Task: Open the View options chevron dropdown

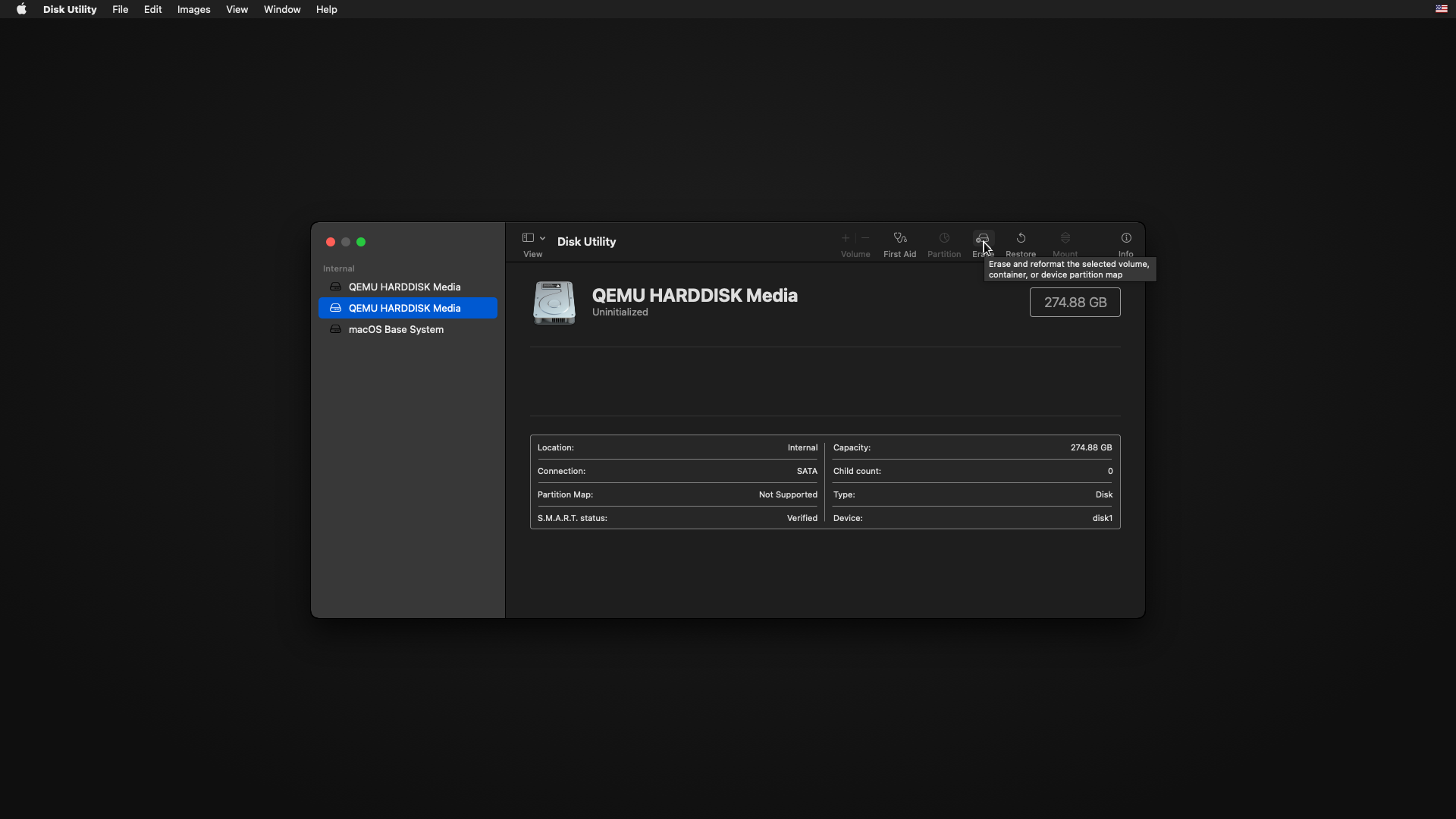Action: click(543, 238)
